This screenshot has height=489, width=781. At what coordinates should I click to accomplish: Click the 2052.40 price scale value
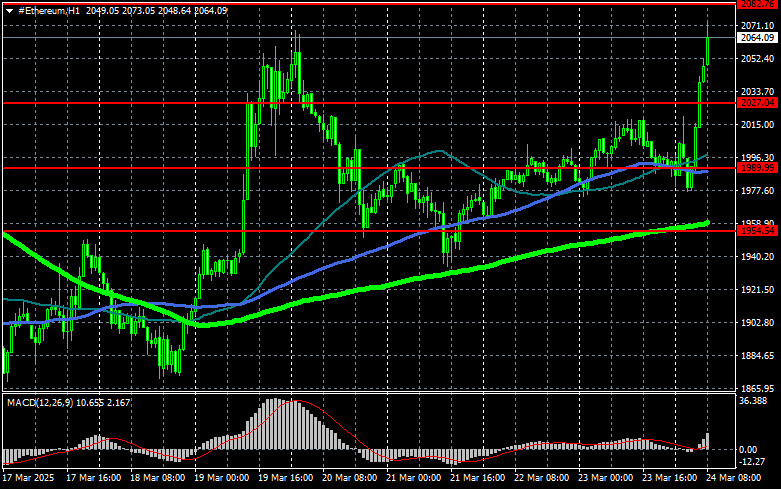pos(758,59)
